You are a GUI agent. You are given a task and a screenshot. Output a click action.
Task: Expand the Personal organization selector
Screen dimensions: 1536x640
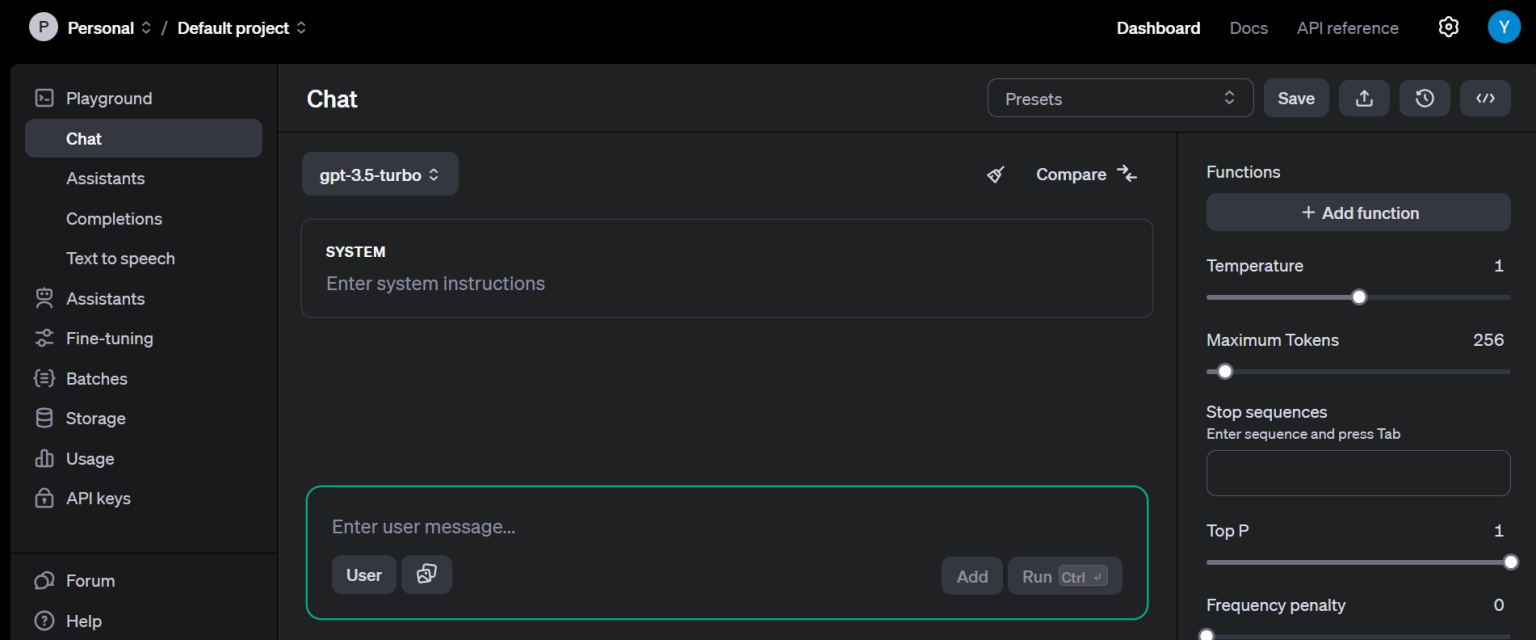[108, 28]
